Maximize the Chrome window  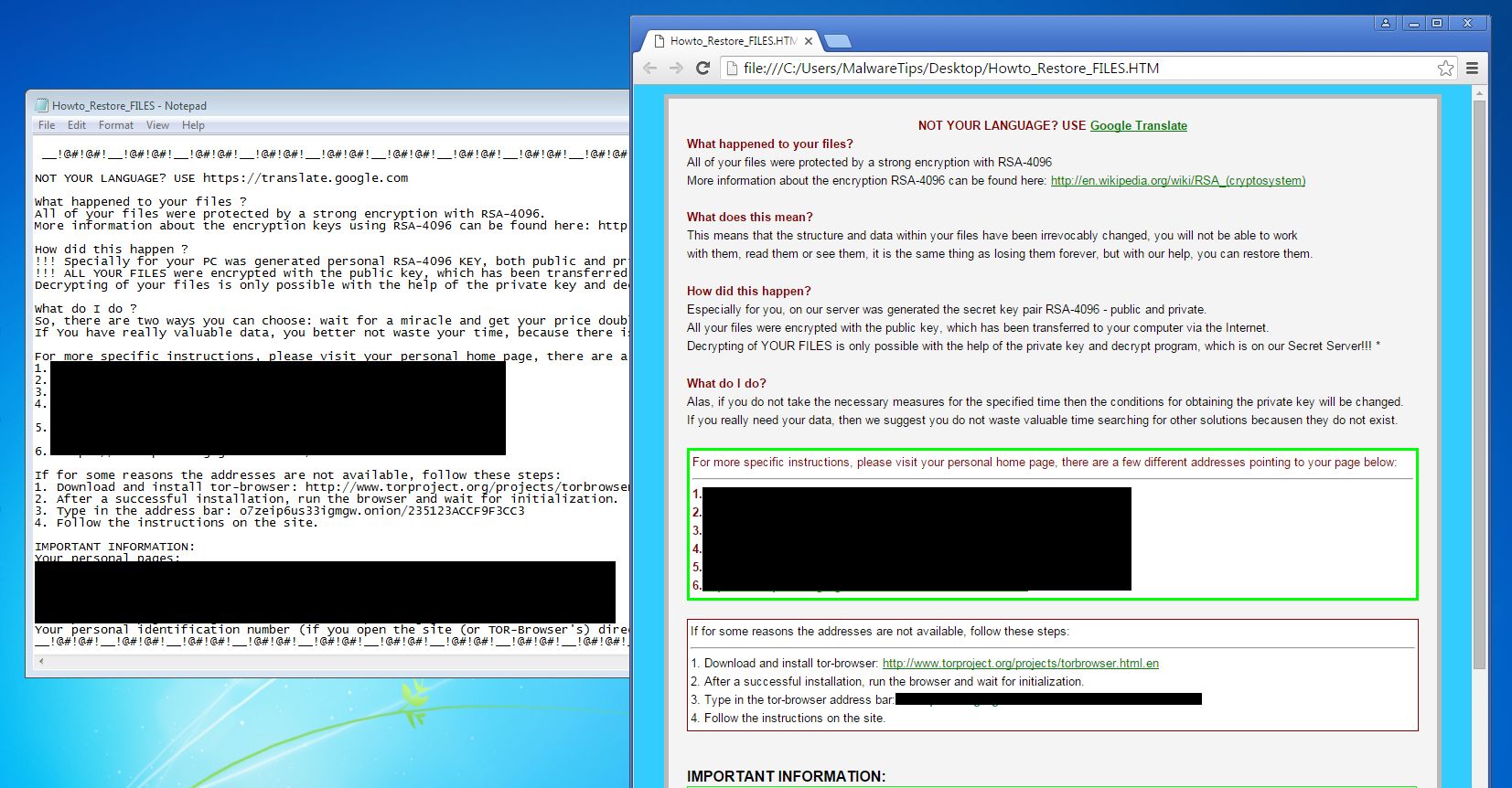pos(1437,23)
